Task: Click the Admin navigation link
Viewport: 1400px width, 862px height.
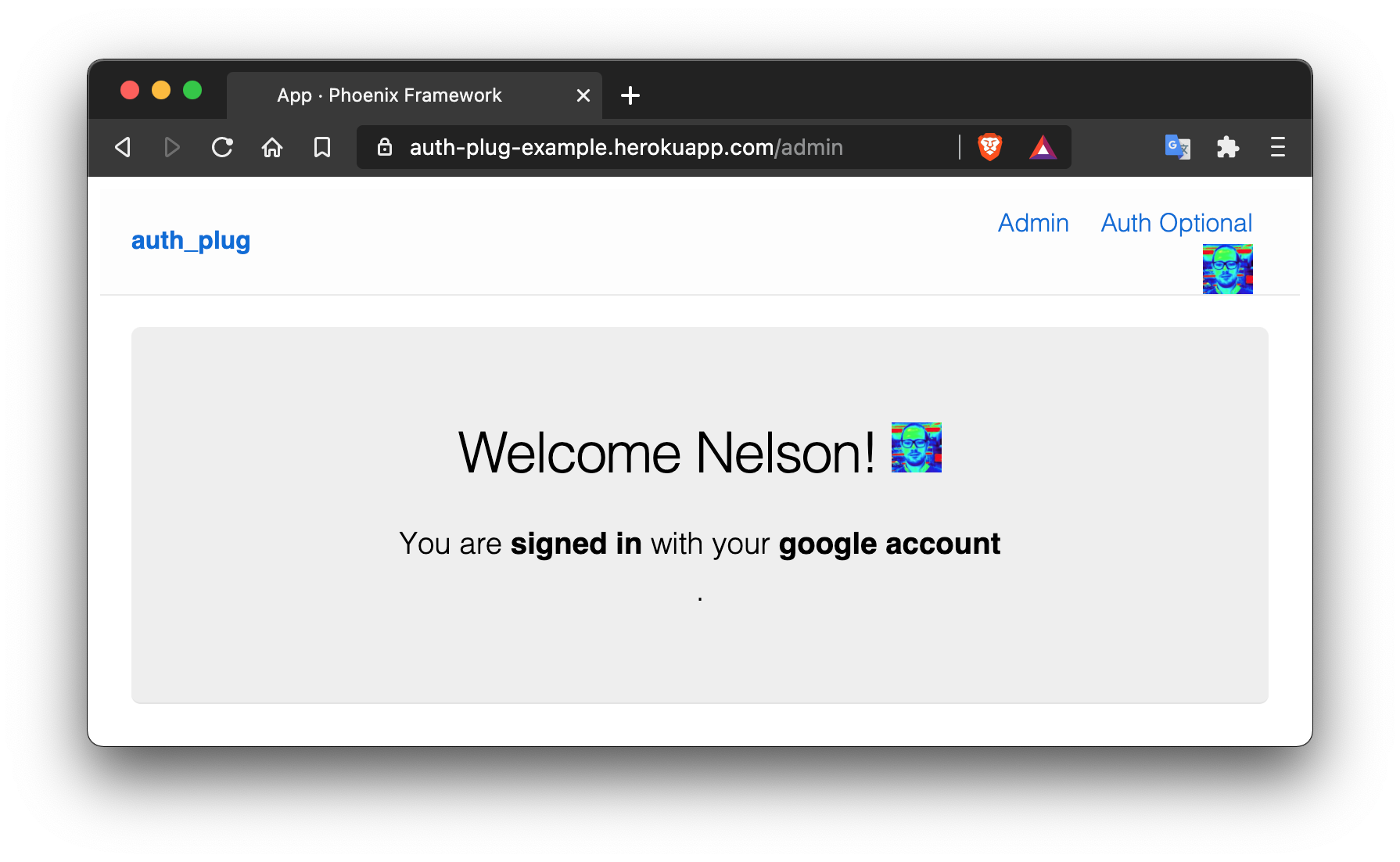Action: click(1033, 223)
